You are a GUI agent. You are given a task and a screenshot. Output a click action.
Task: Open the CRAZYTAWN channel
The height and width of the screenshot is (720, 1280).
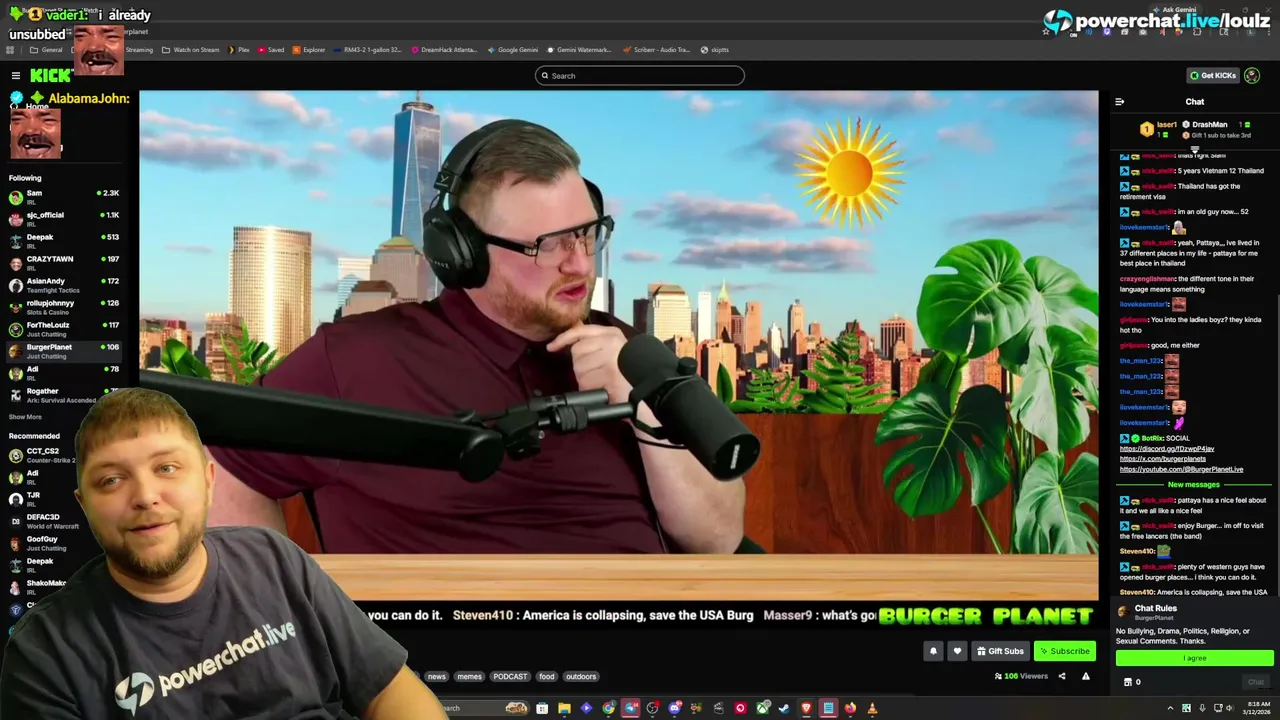64,263
